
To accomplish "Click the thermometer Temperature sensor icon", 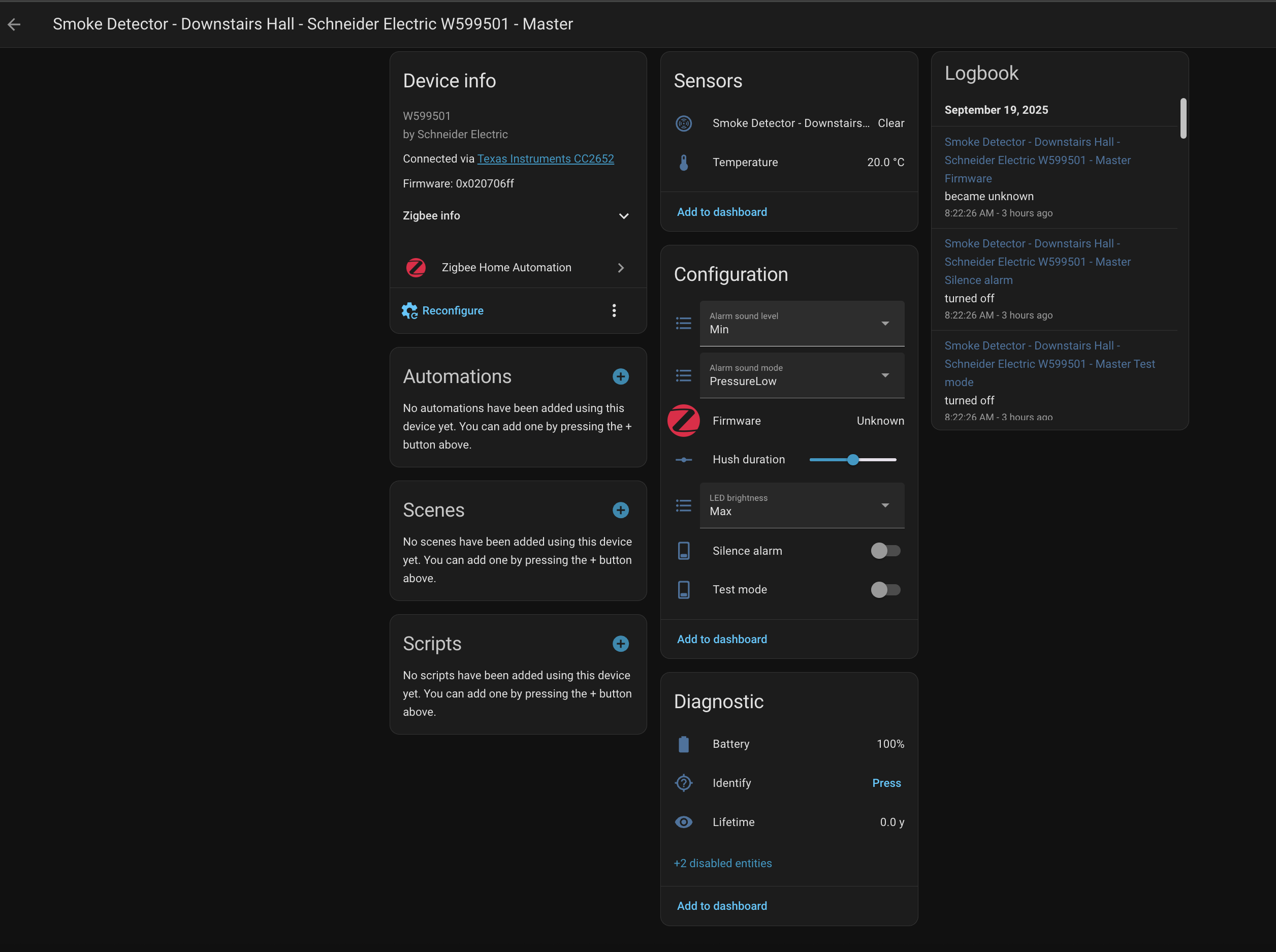I will [683, 163].
